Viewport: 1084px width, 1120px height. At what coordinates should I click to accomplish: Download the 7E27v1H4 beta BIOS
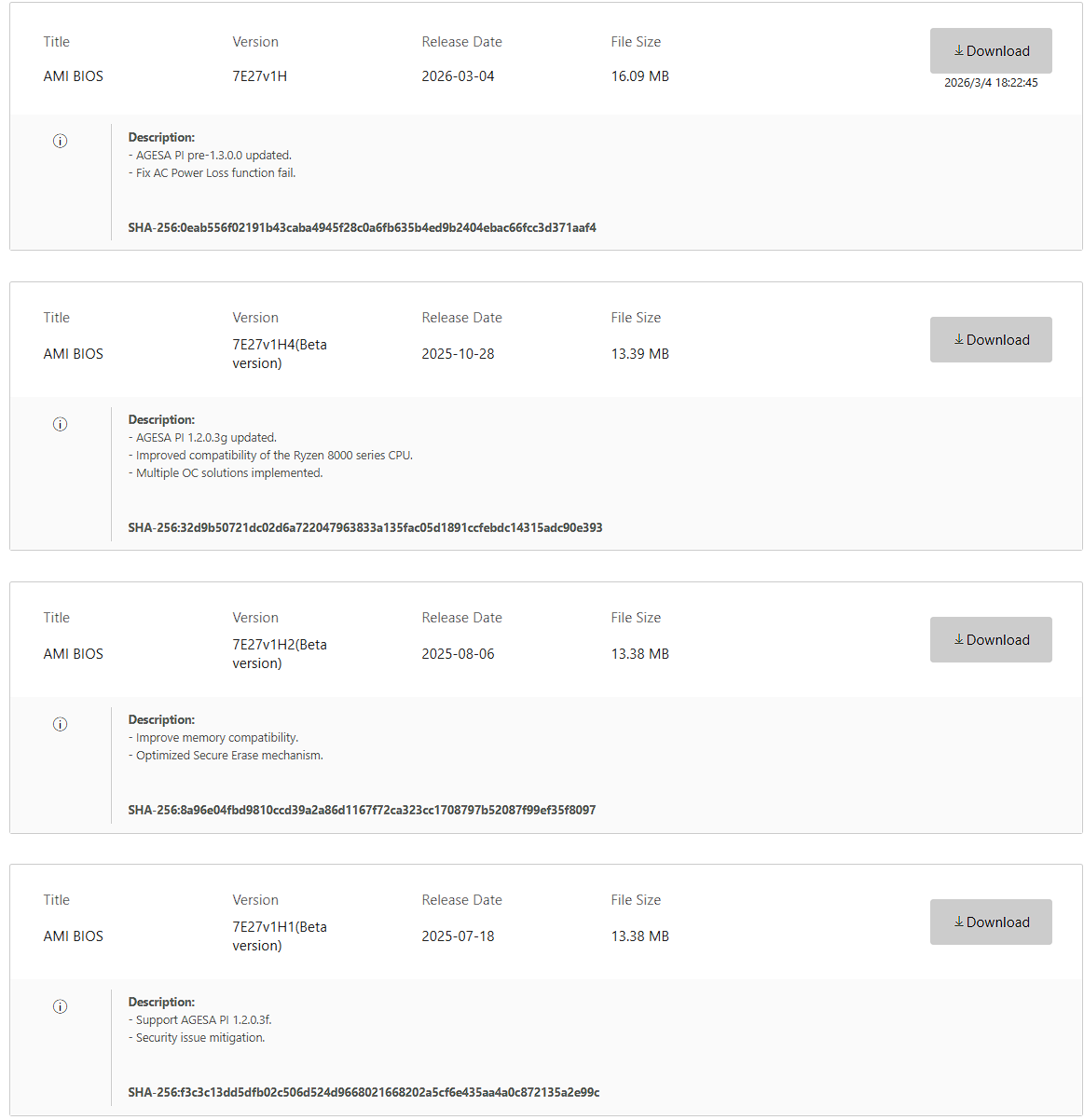(991, 339)
